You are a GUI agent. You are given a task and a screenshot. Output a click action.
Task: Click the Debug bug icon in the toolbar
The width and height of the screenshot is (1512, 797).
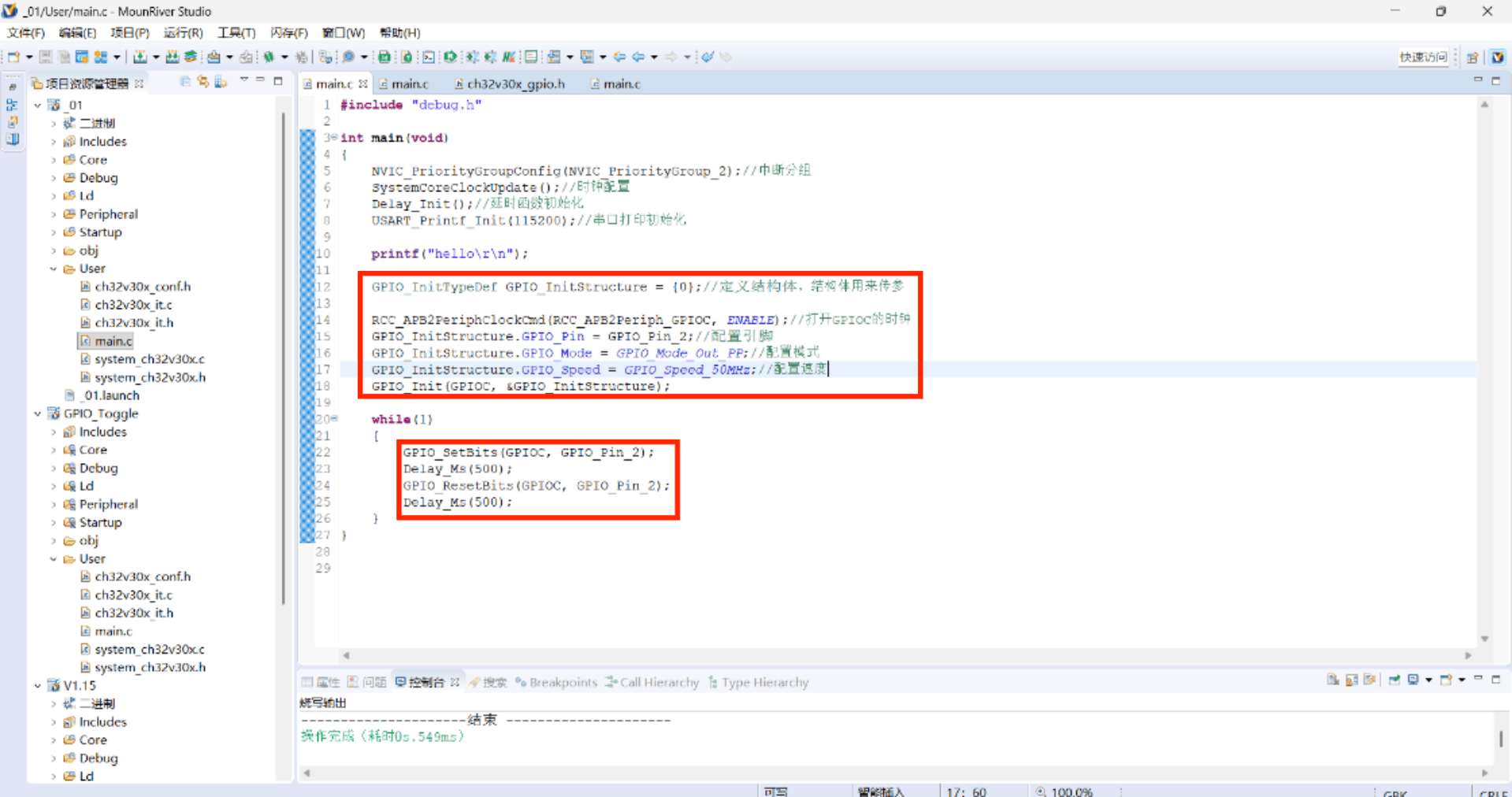click(269, 57)
